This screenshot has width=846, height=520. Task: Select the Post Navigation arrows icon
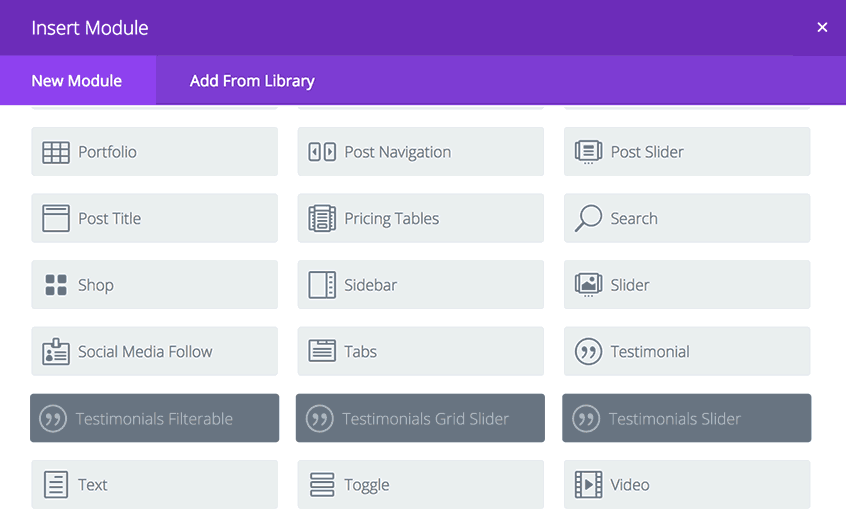click(322, 152)
